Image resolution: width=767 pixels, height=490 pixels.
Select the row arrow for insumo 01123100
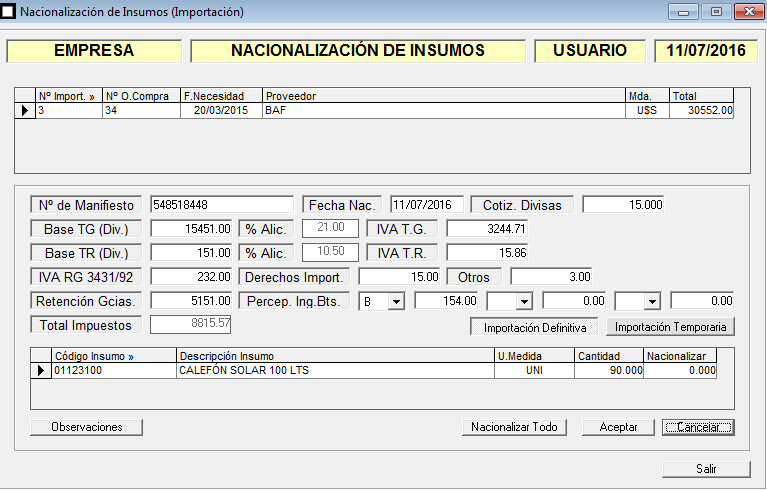click(x=41, y=371)
